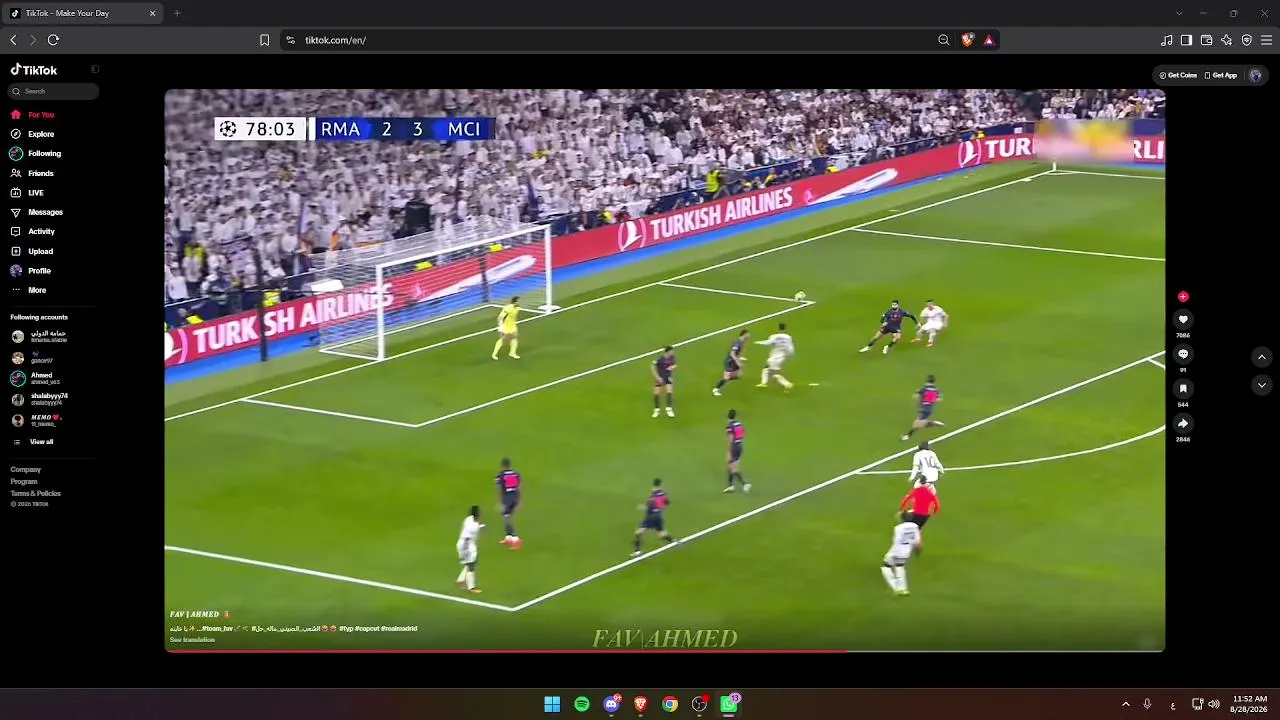The width and height of the screenshot is (1280, 720).
Task: Click the TikTok logo
Action: (x=34, y=70)
